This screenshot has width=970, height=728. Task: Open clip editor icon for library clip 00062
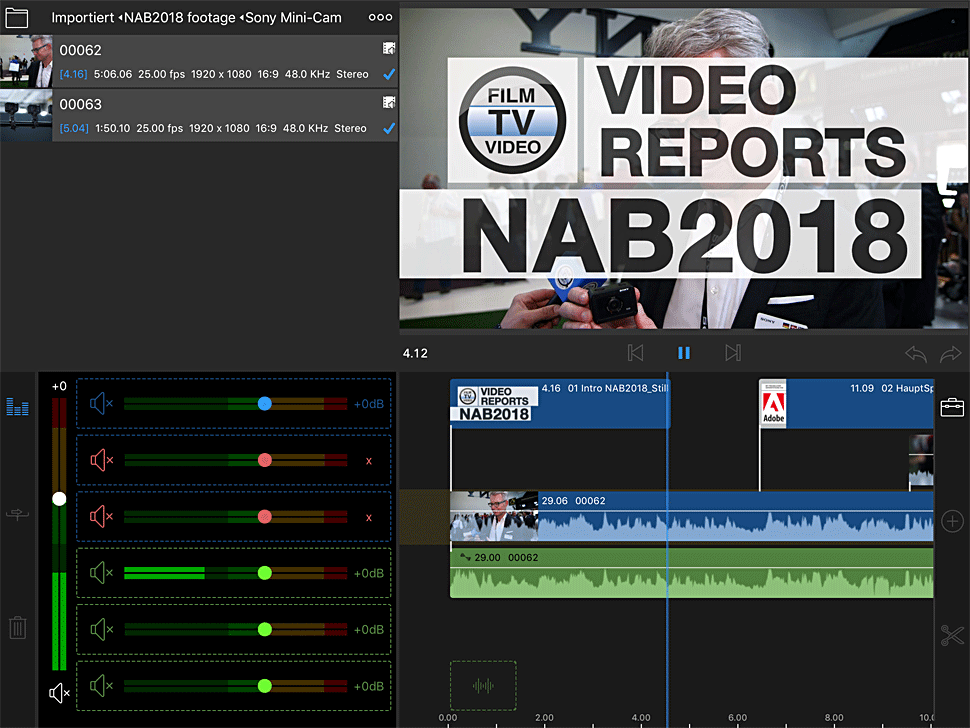[x=388, y=48]
